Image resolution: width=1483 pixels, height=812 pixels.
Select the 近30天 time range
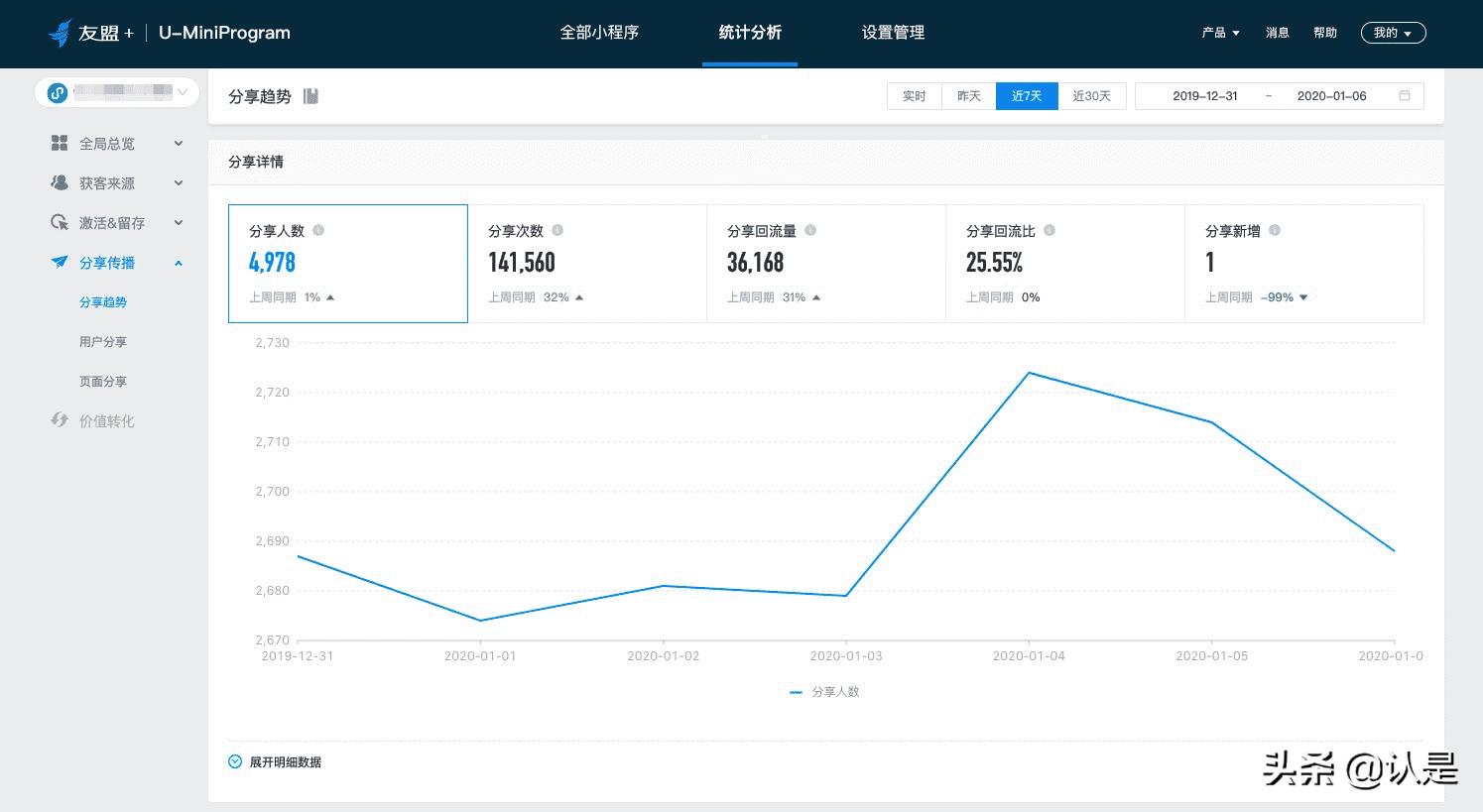(x=1092, y=95)
